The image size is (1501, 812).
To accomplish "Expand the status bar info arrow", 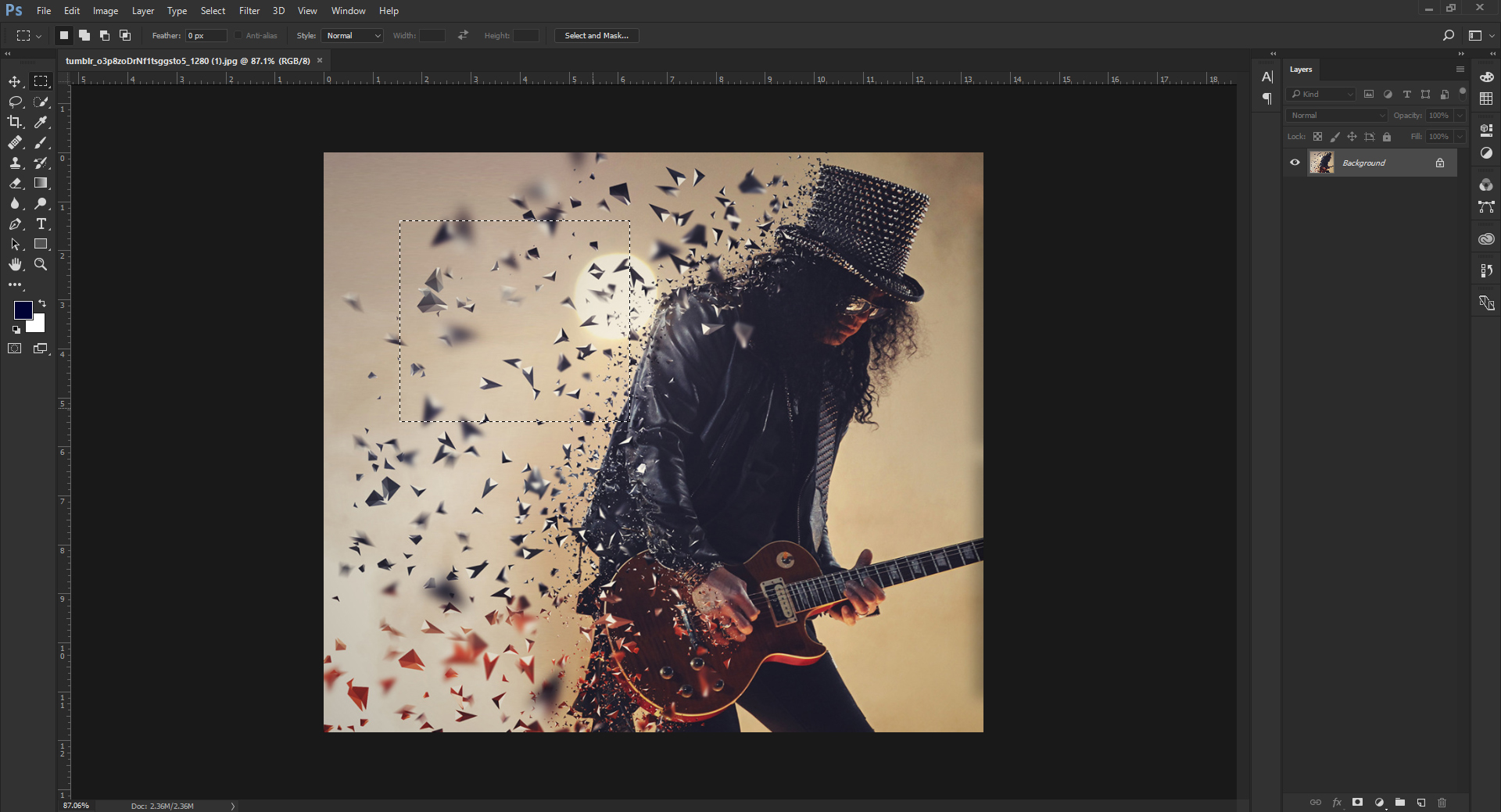I will click(233, 806).
